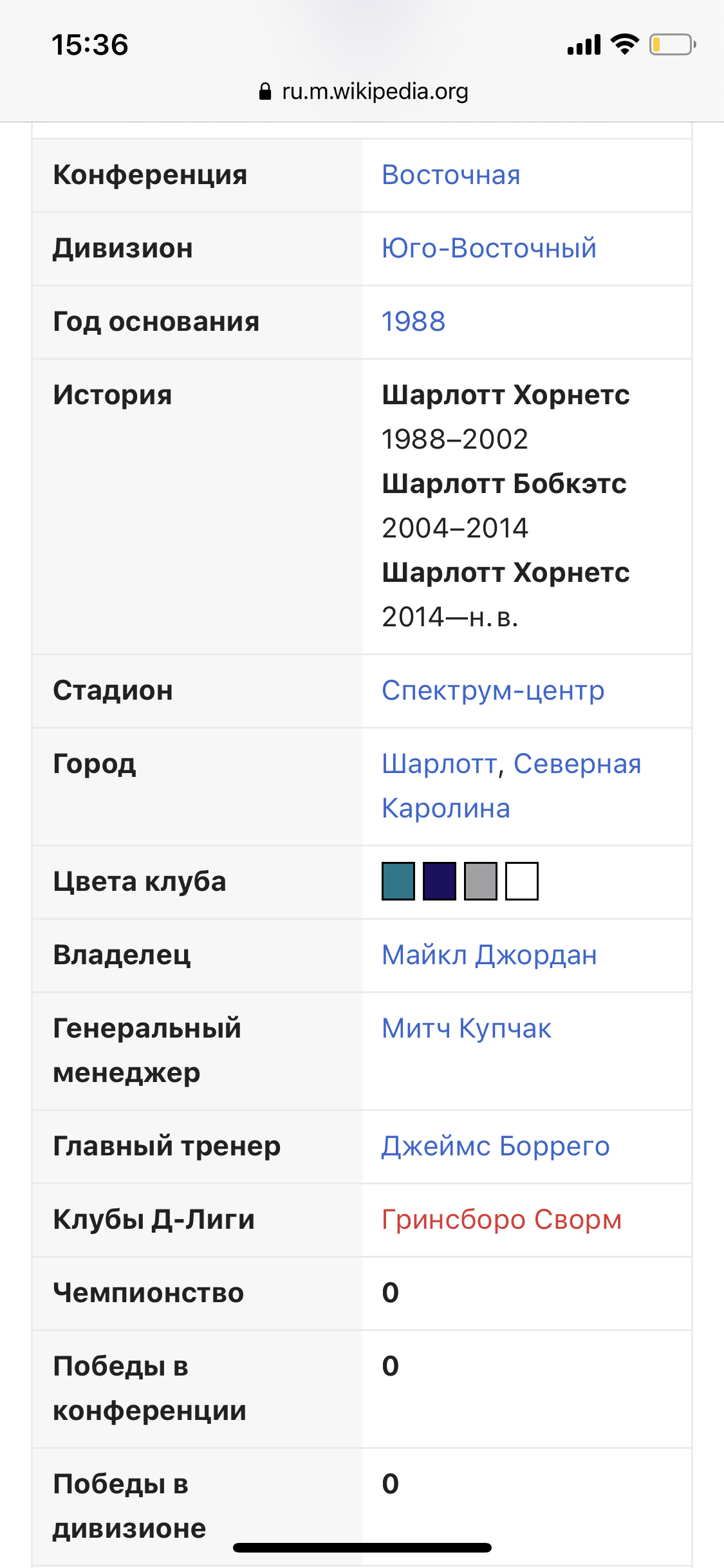
Task: Open the Северная Каролина link
Action: click(x=512, y=786)
